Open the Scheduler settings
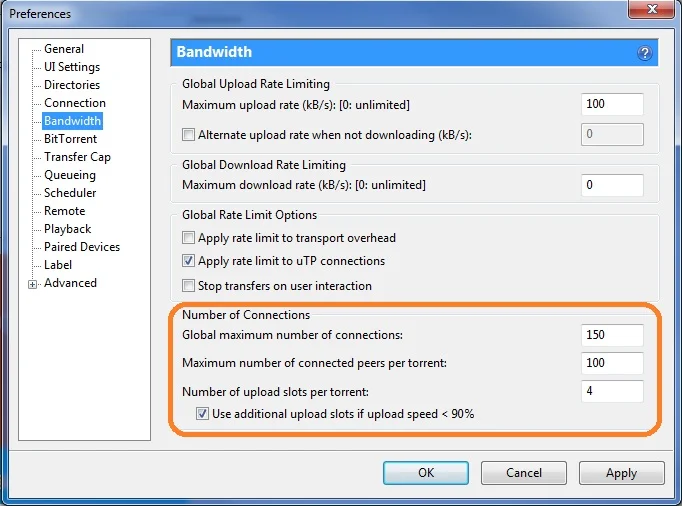 70,193
